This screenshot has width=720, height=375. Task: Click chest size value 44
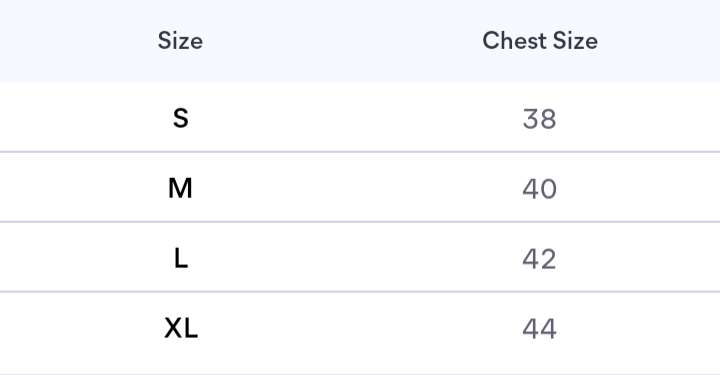[539, 329]
